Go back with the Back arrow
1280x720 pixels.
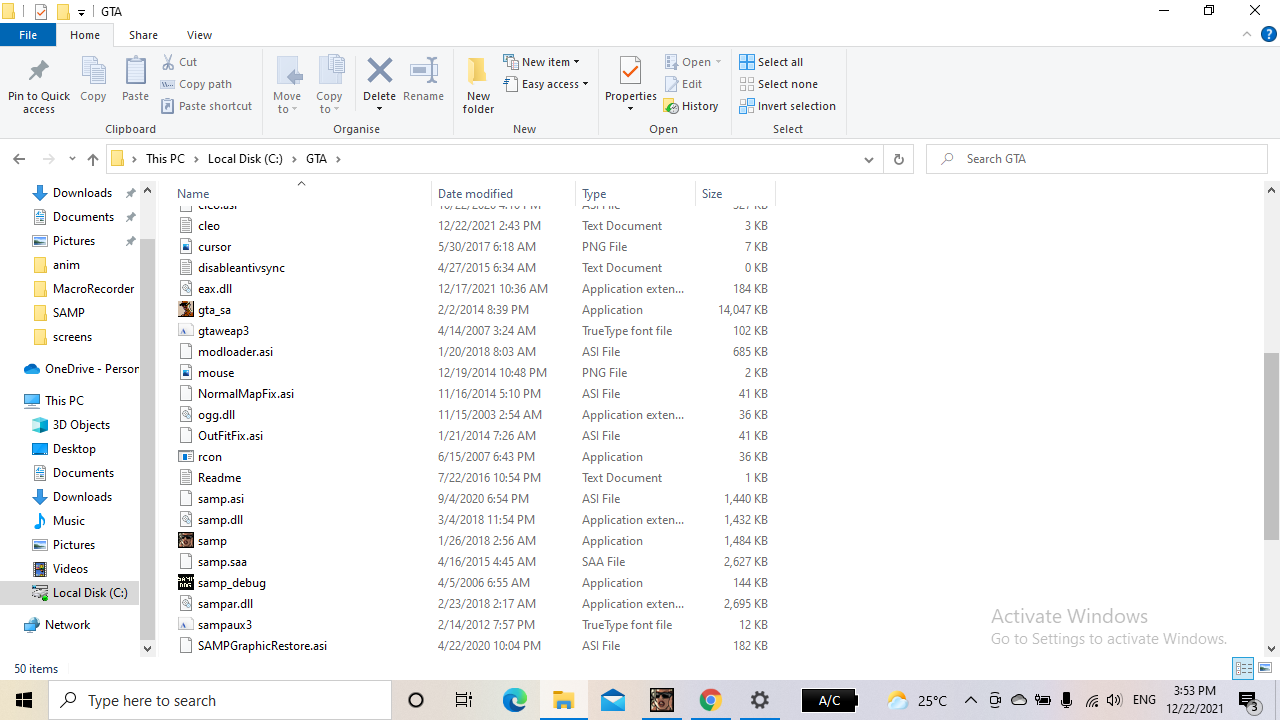[19, 159]
